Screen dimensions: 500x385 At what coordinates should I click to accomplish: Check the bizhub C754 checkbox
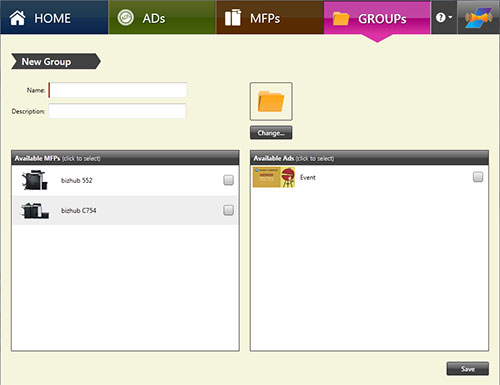point(228,210)
